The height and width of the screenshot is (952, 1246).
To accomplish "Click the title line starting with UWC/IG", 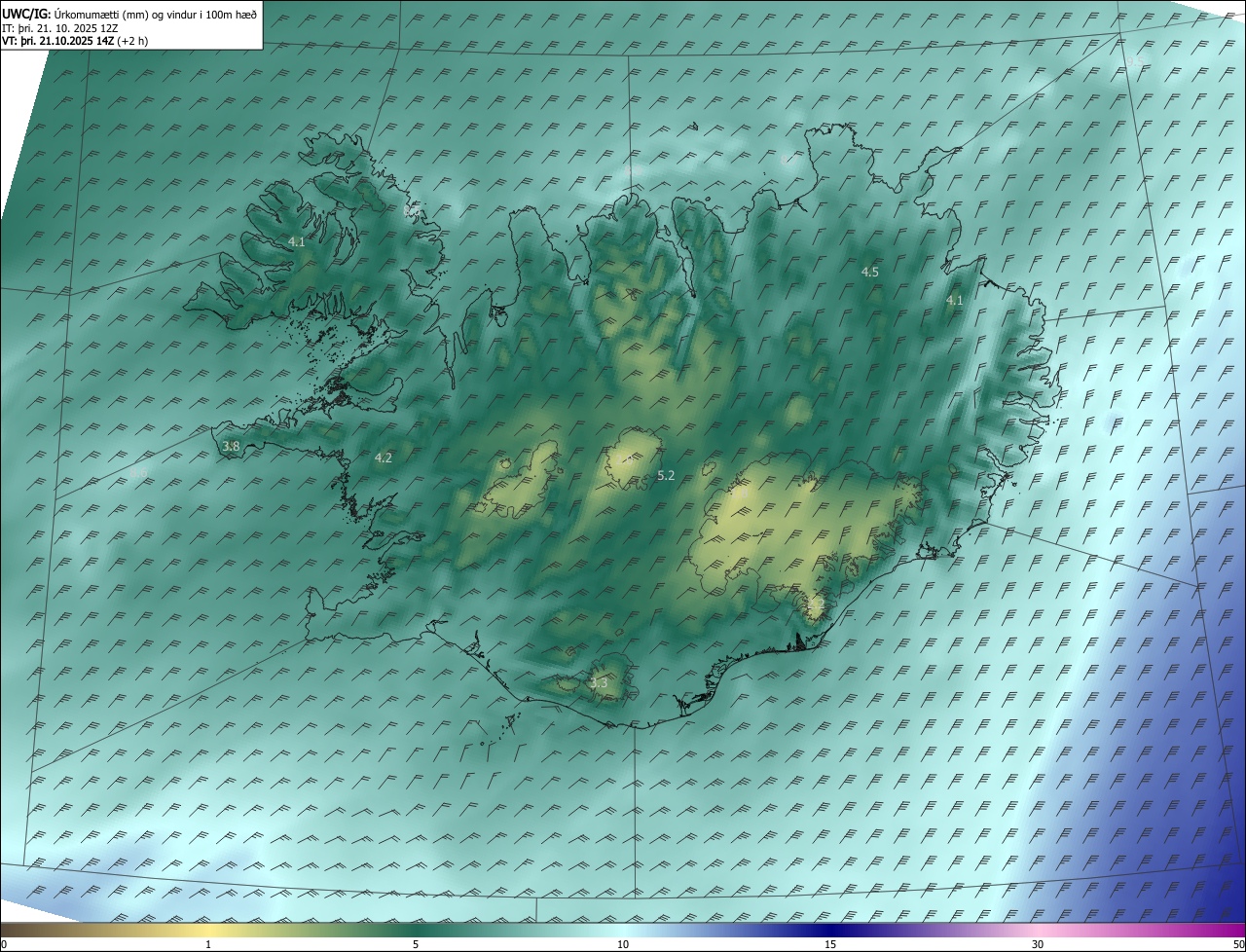I will coord(129,15).
